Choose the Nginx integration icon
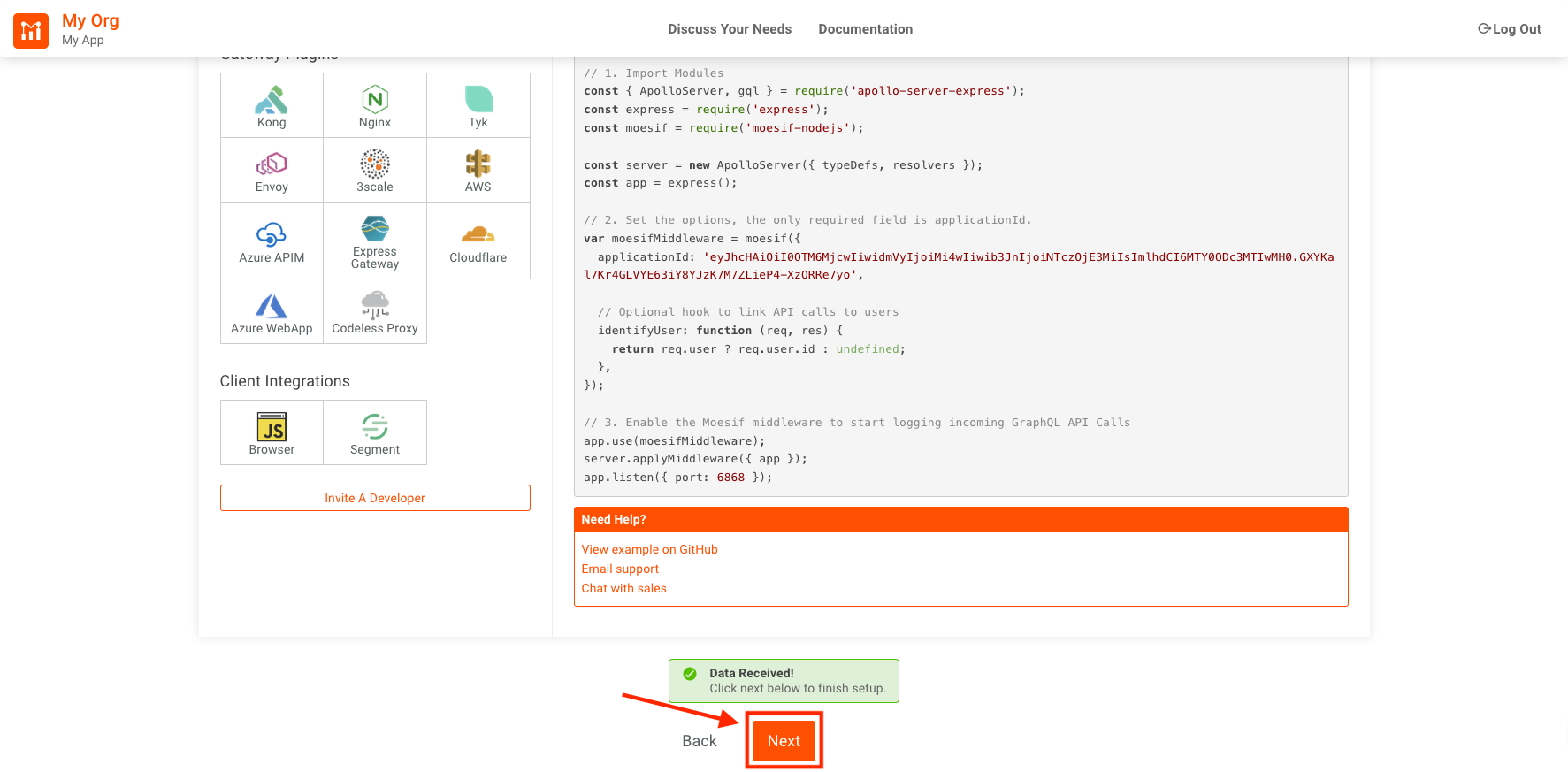Screen dimensions: 1568x772 point(375,100)
